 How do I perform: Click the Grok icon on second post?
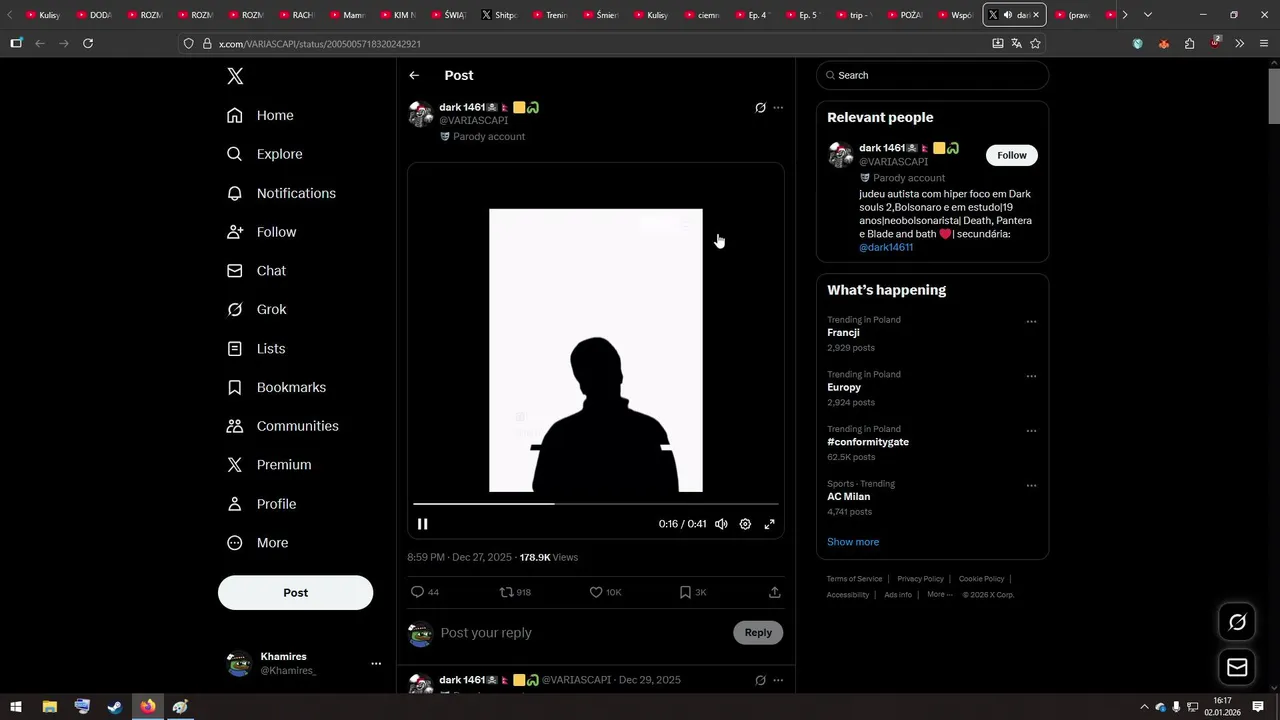[760, 680]
